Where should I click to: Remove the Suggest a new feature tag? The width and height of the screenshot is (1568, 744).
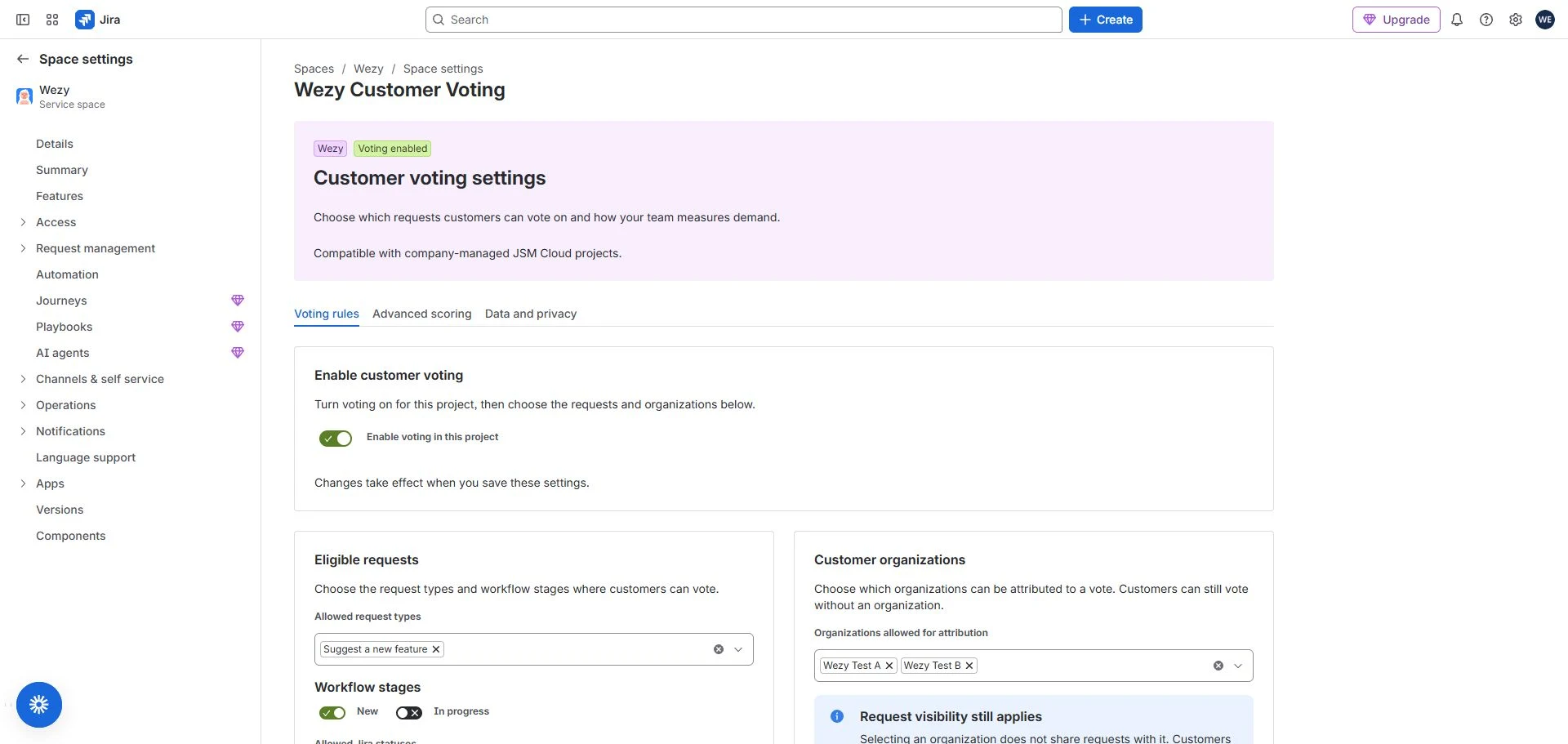tap(436, 649)
